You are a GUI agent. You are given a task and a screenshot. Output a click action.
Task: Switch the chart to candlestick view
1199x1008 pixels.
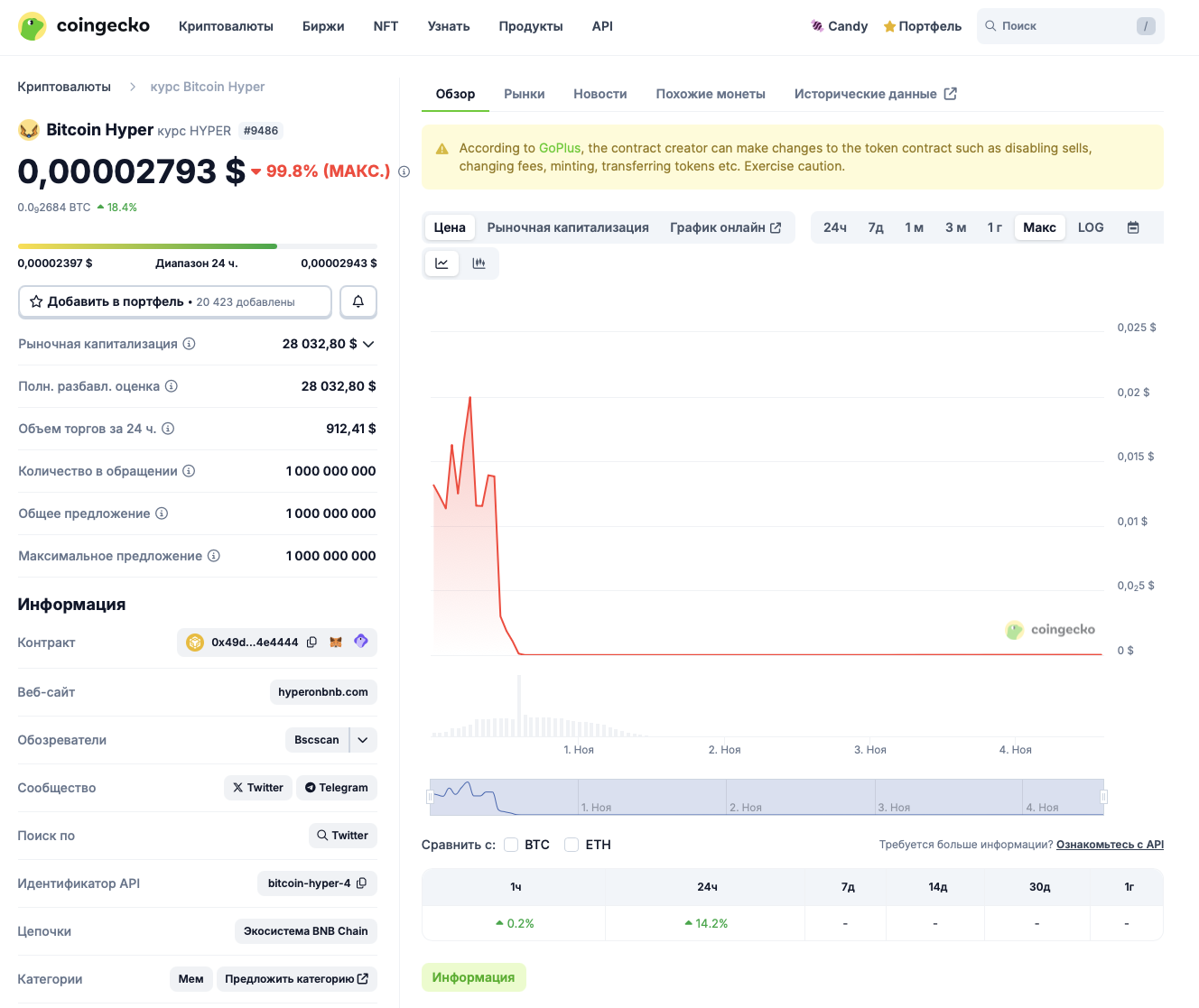coord(479,263)
